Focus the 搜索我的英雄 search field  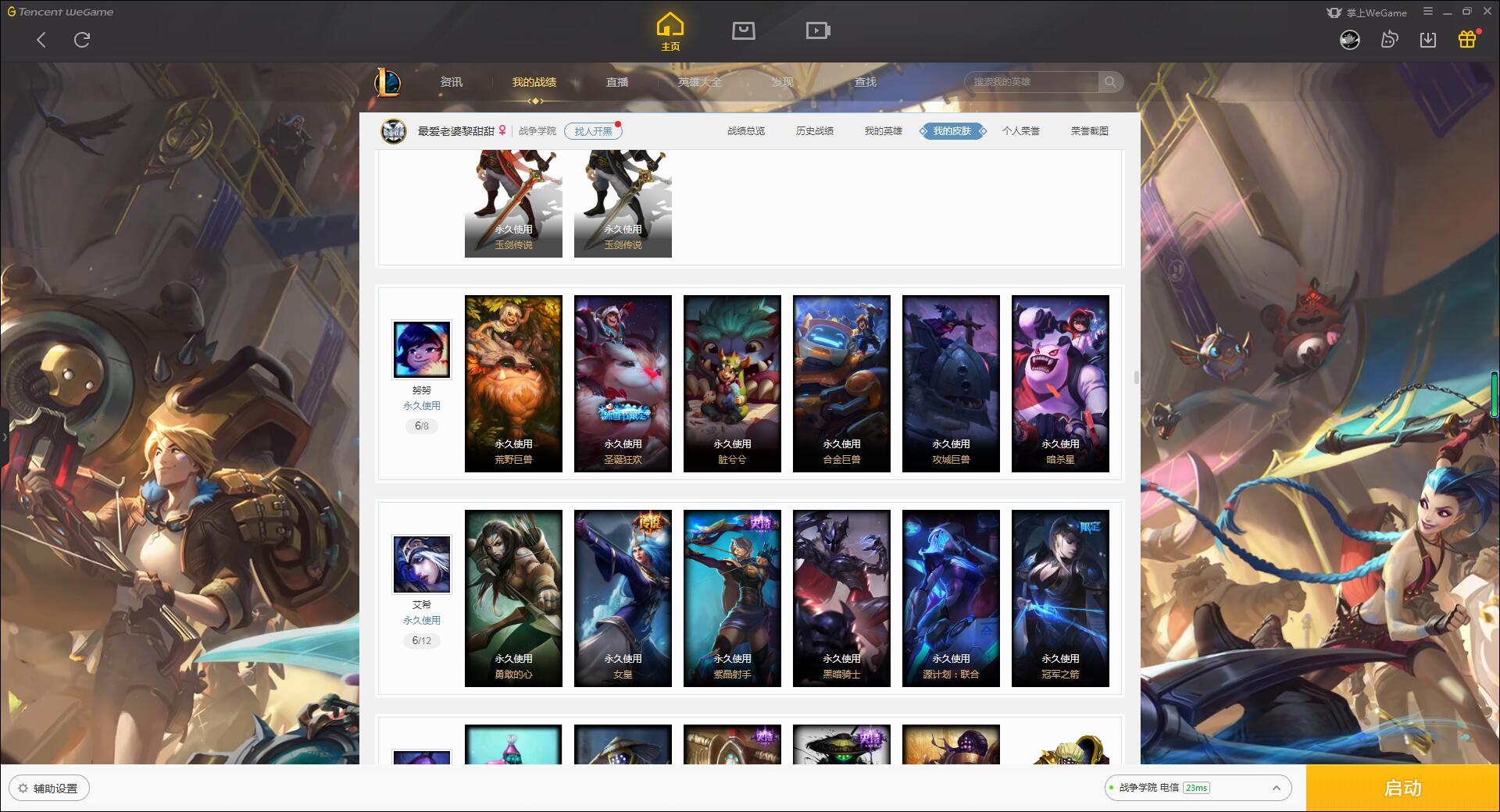tap(1031, 82)
